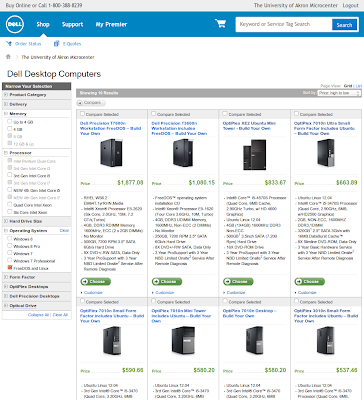Click the home breadcrumb icon
This screenshot has height=400, width=364.
[8, 57]
